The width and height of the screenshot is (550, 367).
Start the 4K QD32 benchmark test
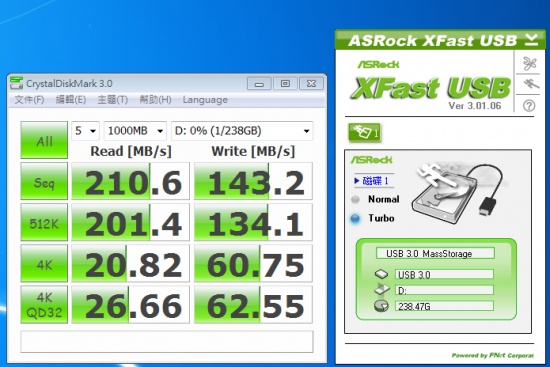pos(44,305)
